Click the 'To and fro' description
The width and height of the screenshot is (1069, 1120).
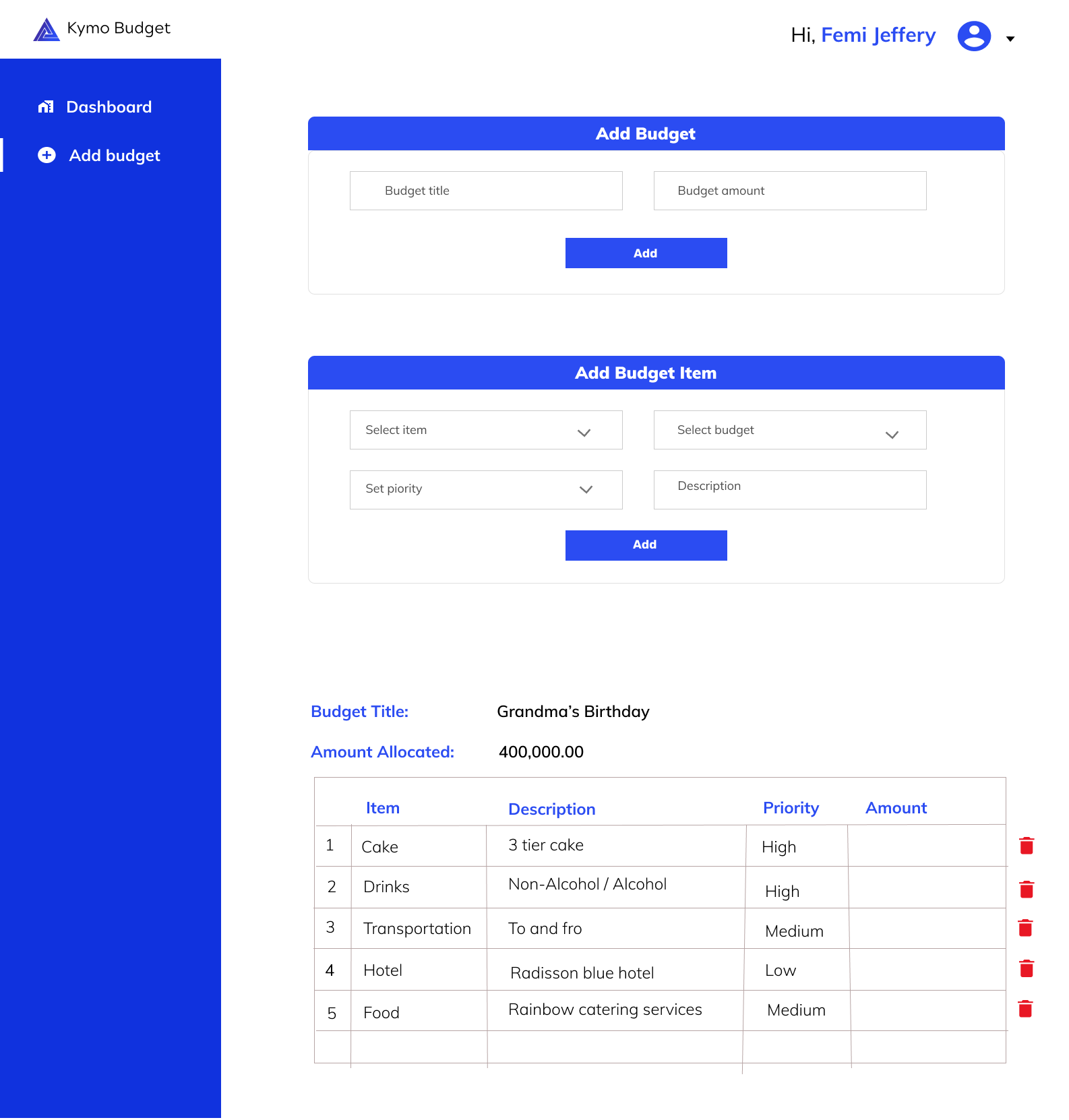545,929
